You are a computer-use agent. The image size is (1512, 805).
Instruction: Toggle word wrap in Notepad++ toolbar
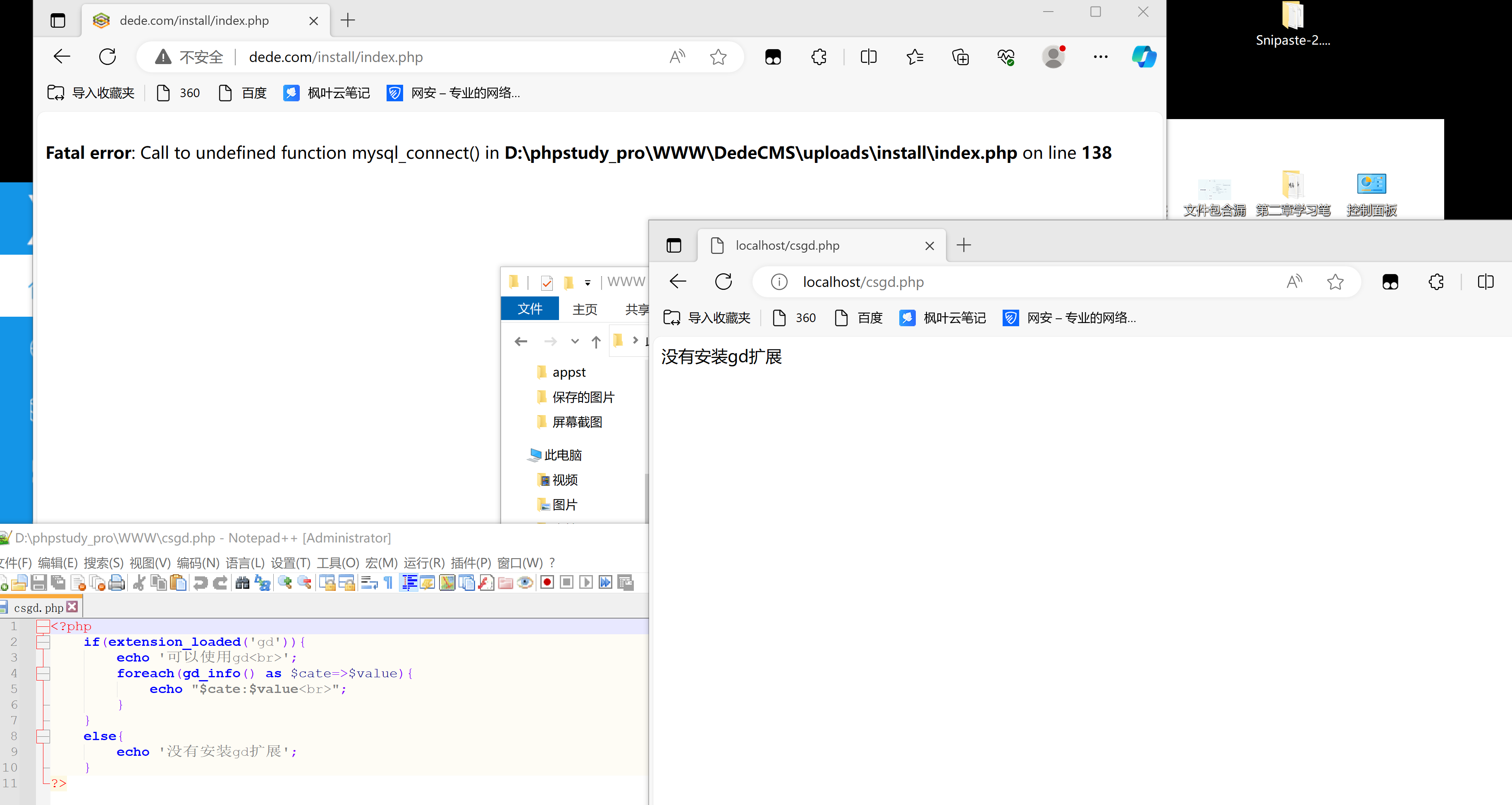click(369, 583)
